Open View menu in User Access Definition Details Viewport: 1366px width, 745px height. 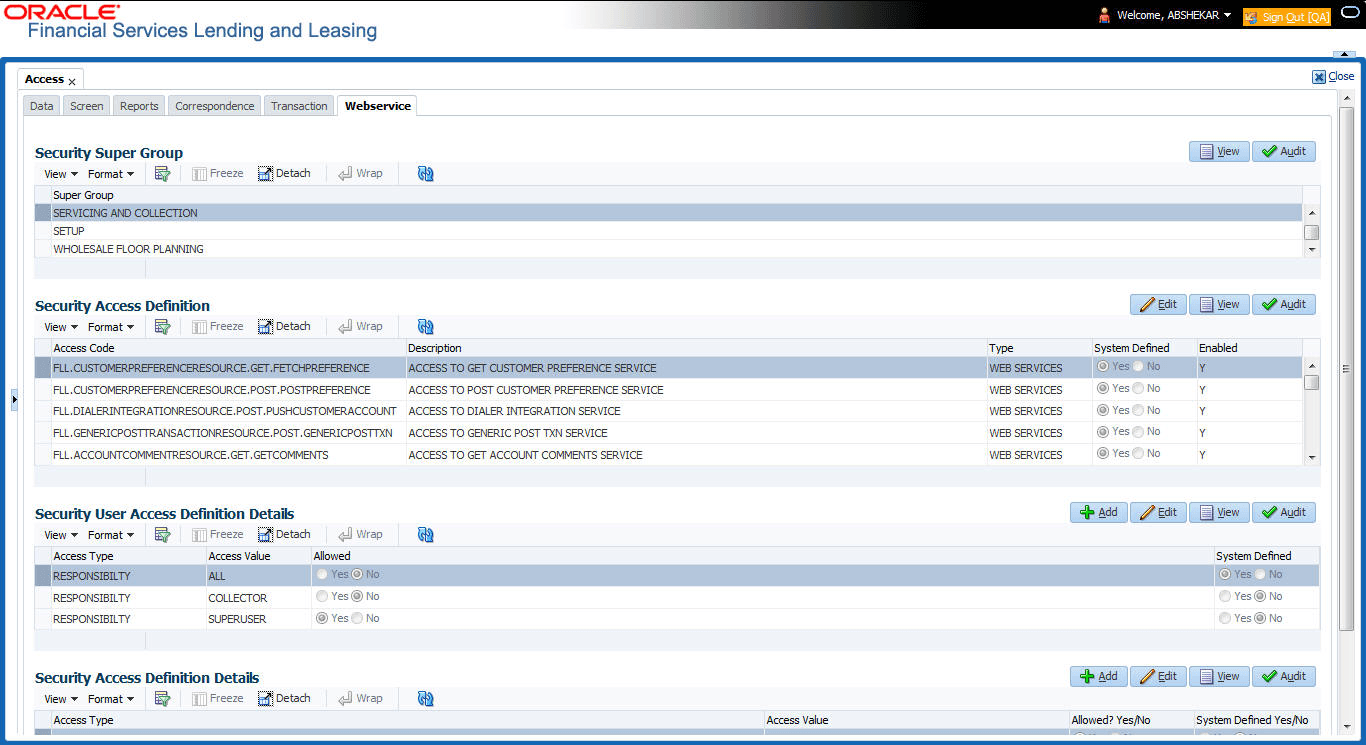point(61,535)
